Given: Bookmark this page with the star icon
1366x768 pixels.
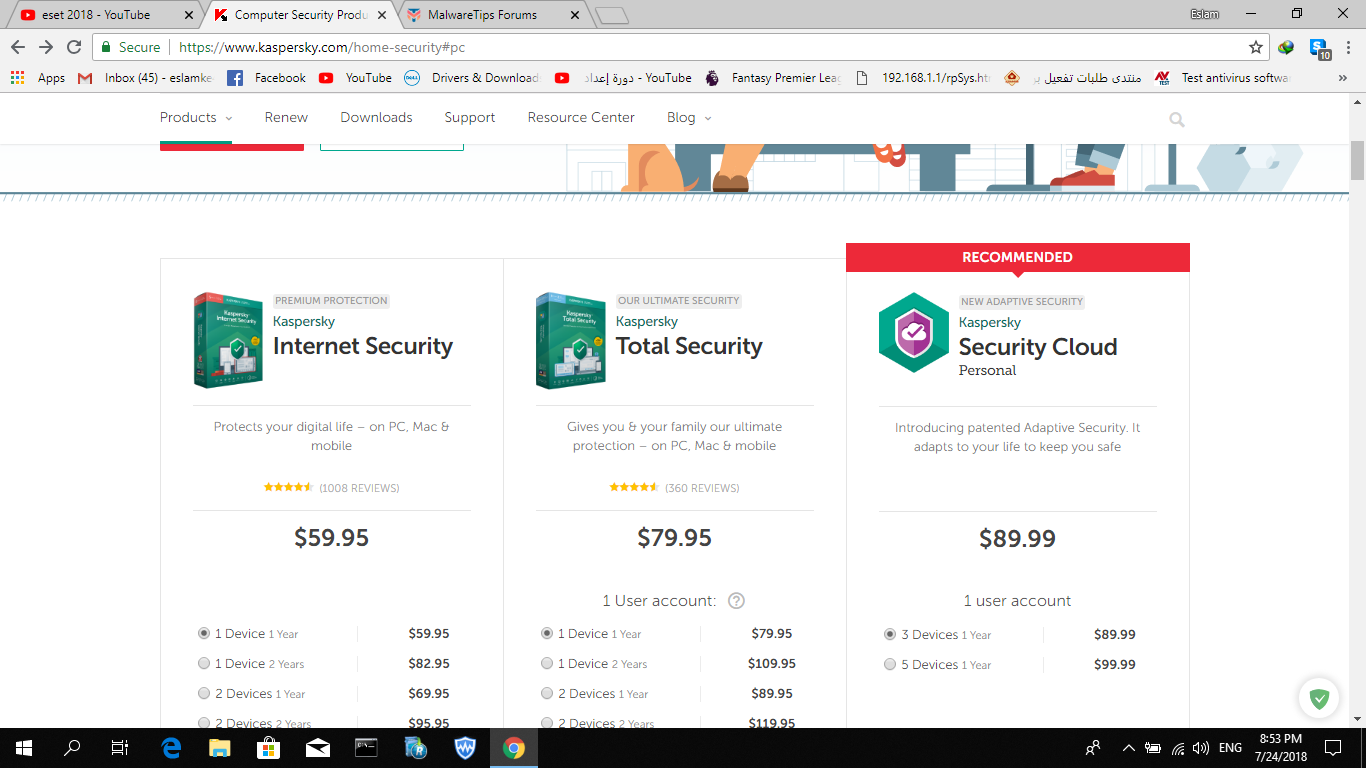Looking at the screenshot, I should click(1256, 47).
